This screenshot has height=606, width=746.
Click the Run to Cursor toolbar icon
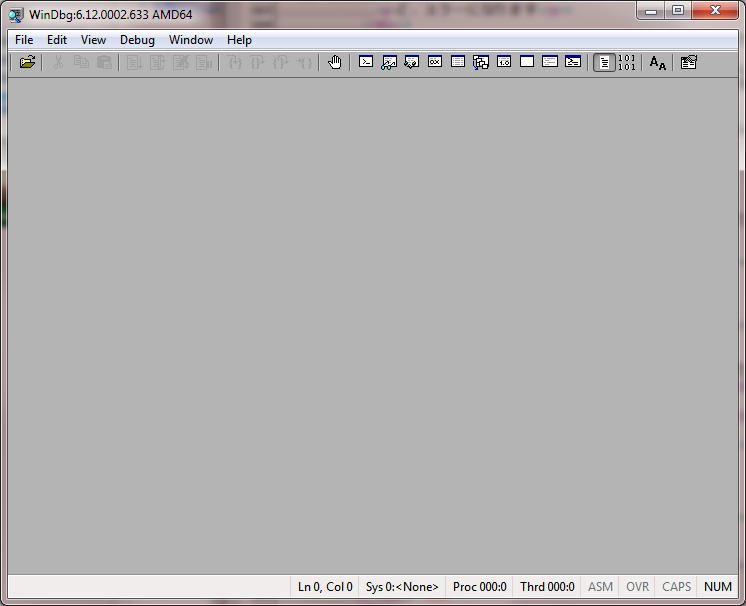304,62
